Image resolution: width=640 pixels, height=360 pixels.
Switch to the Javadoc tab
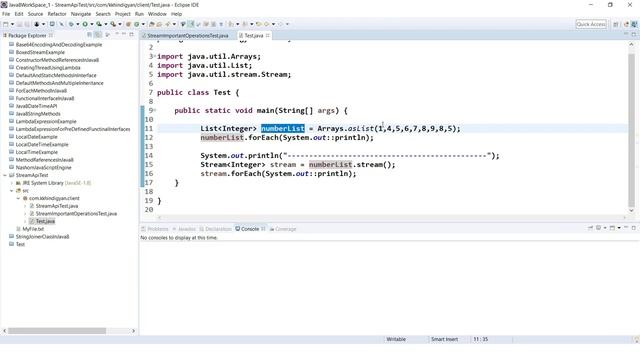coord(184,229)
